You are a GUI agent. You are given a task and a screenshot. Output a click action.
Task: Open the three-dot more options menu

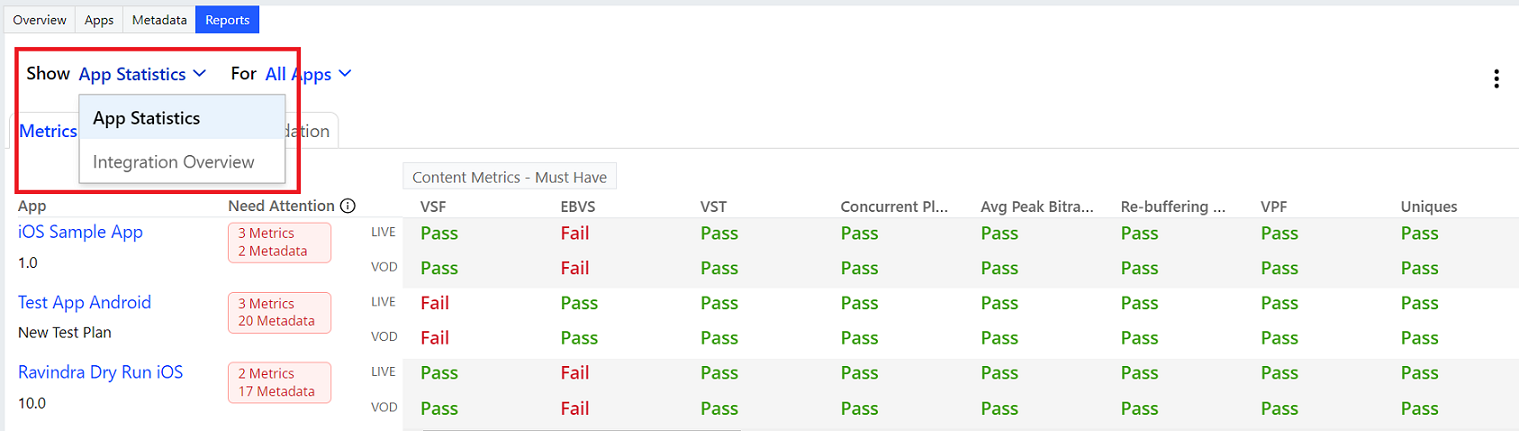[x=1496, y=79]
